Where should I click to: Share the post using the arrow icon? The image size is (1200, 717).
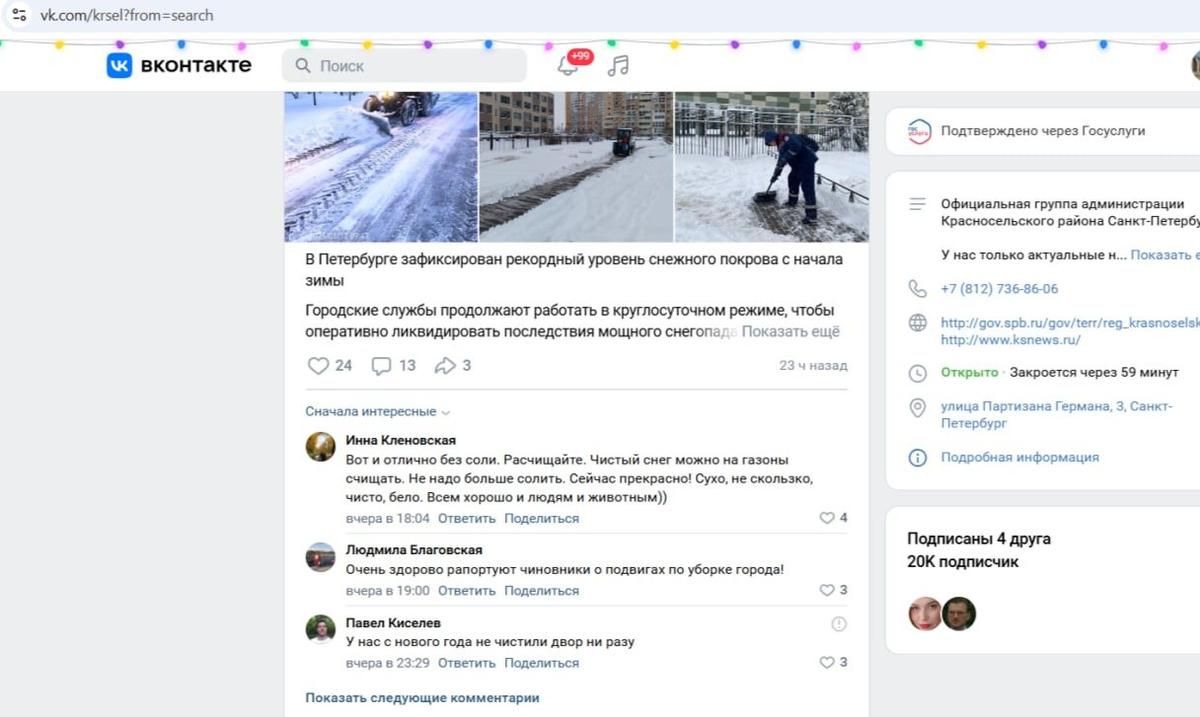[x=441, y=365]
